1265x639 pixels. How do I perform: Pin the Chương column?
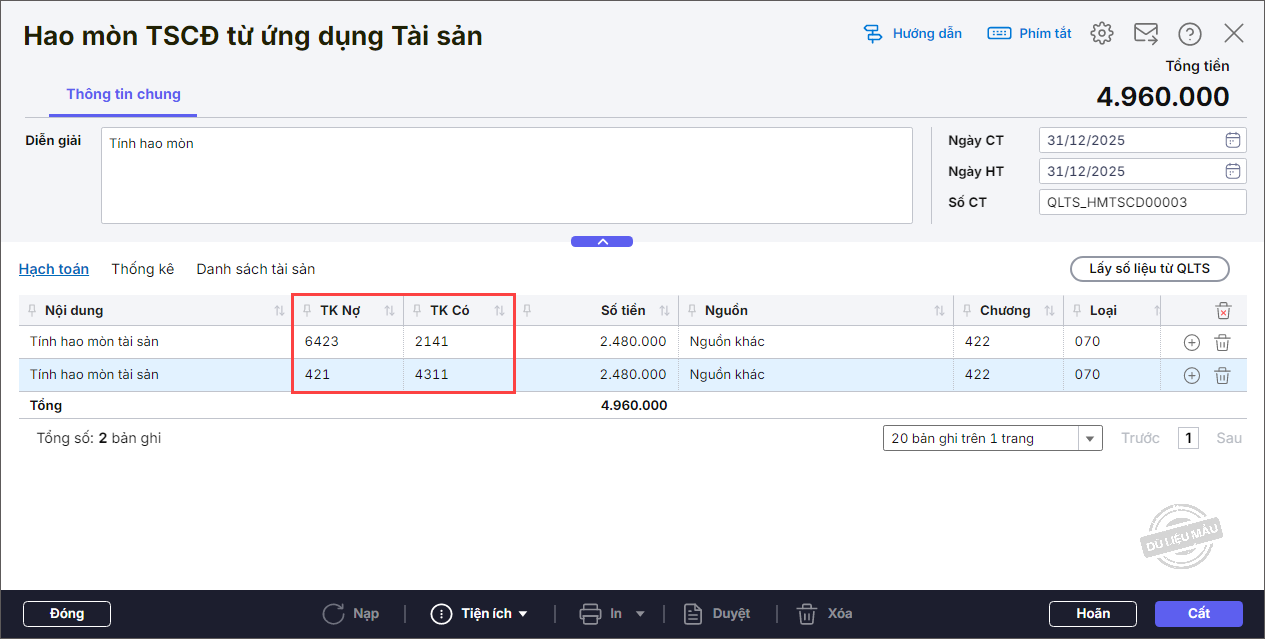(x=968, y=311)
